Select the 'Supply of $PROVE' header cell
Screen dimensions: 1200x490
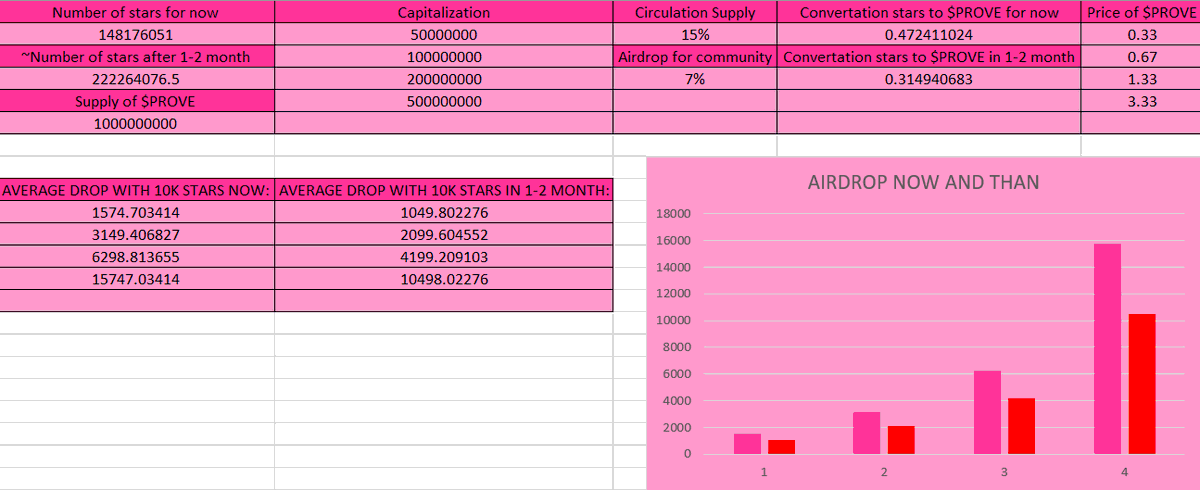pos(136,101)
